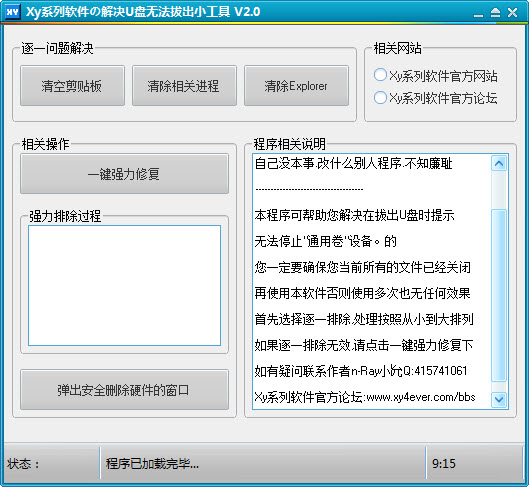Click the XY app logo in title bar
This screenshot has height=487, width=529.
12,12
